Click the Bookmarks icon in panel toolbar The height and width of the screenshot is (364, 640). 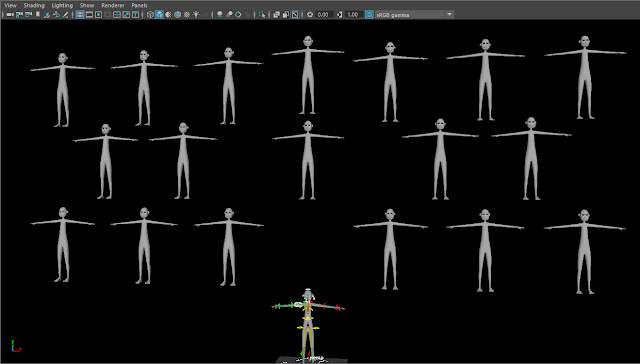(x=38, y=15)
